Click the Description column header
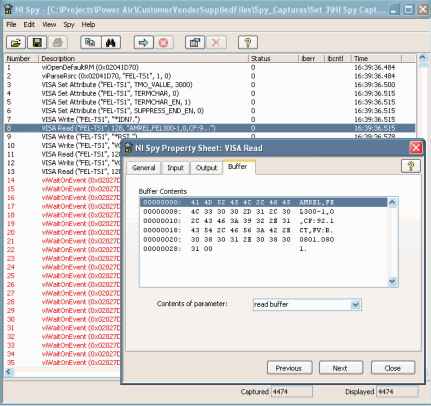Viewport: 431px width, 406px height. pos(144,58)
